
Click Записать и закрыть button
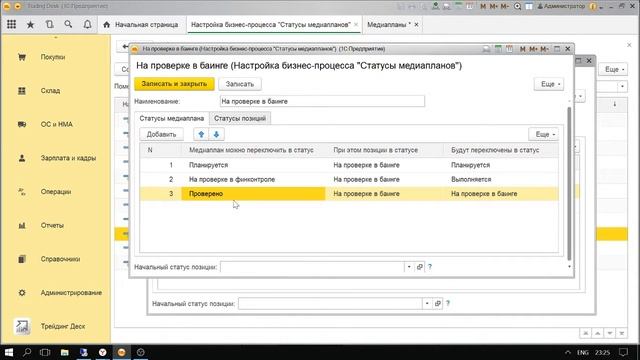coord(174,84)
